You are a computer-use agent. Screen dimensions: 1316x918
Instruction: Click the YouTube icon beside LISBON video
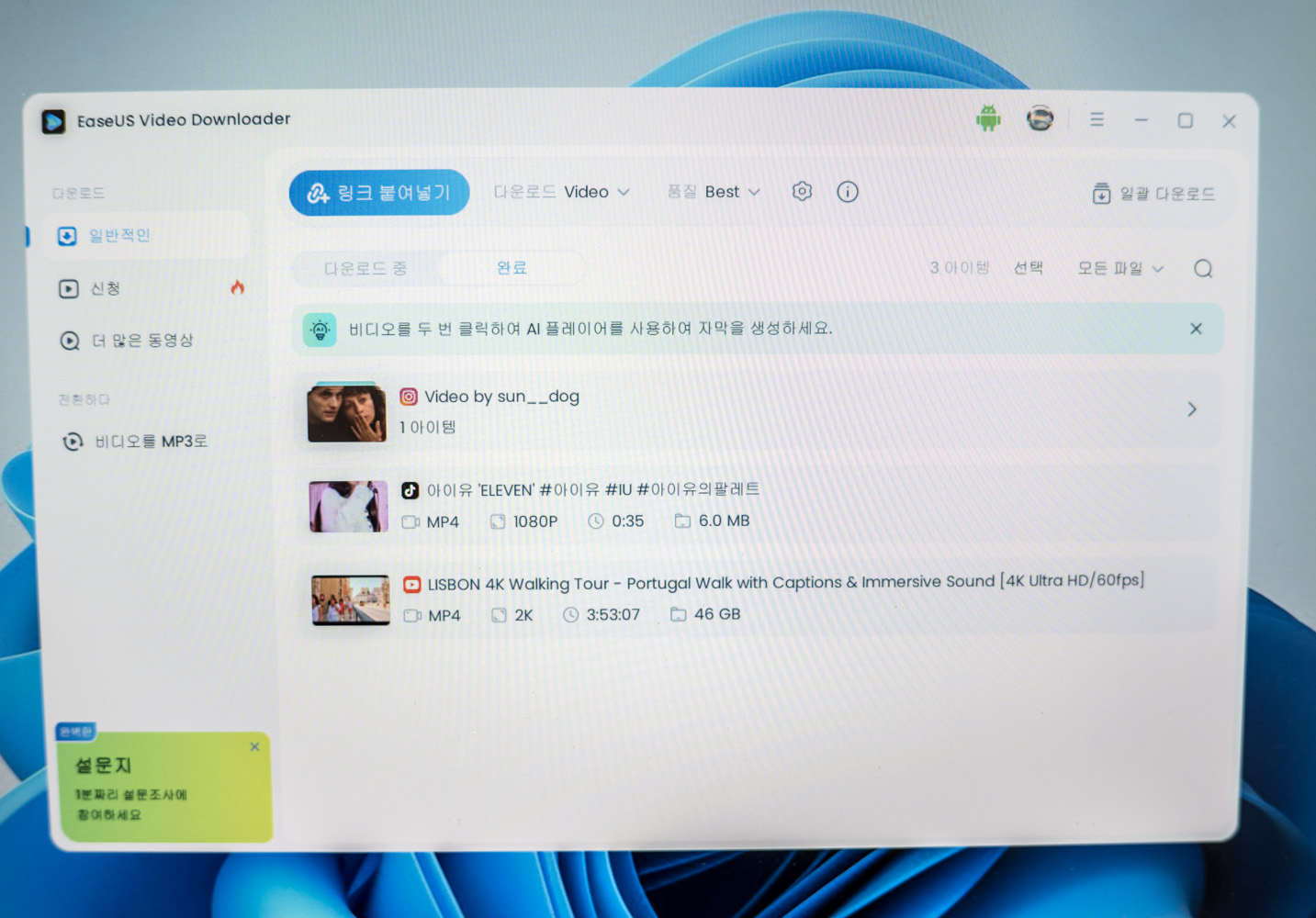(x=412, y=584)
